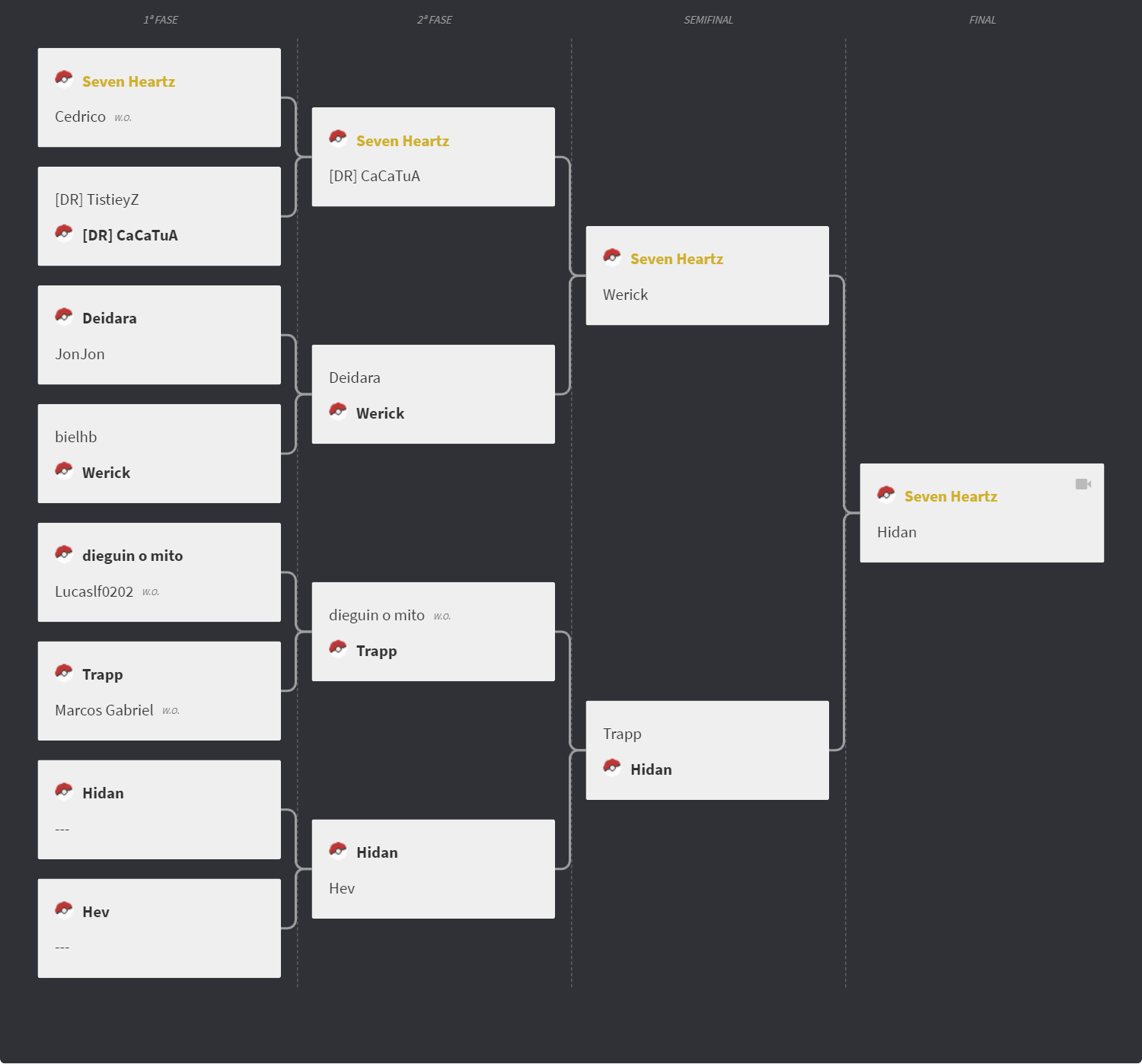This screenshot has height=1064, width=1142.
Task: Click [DR] TistieyZ player name
Action: tap(97, 199)
